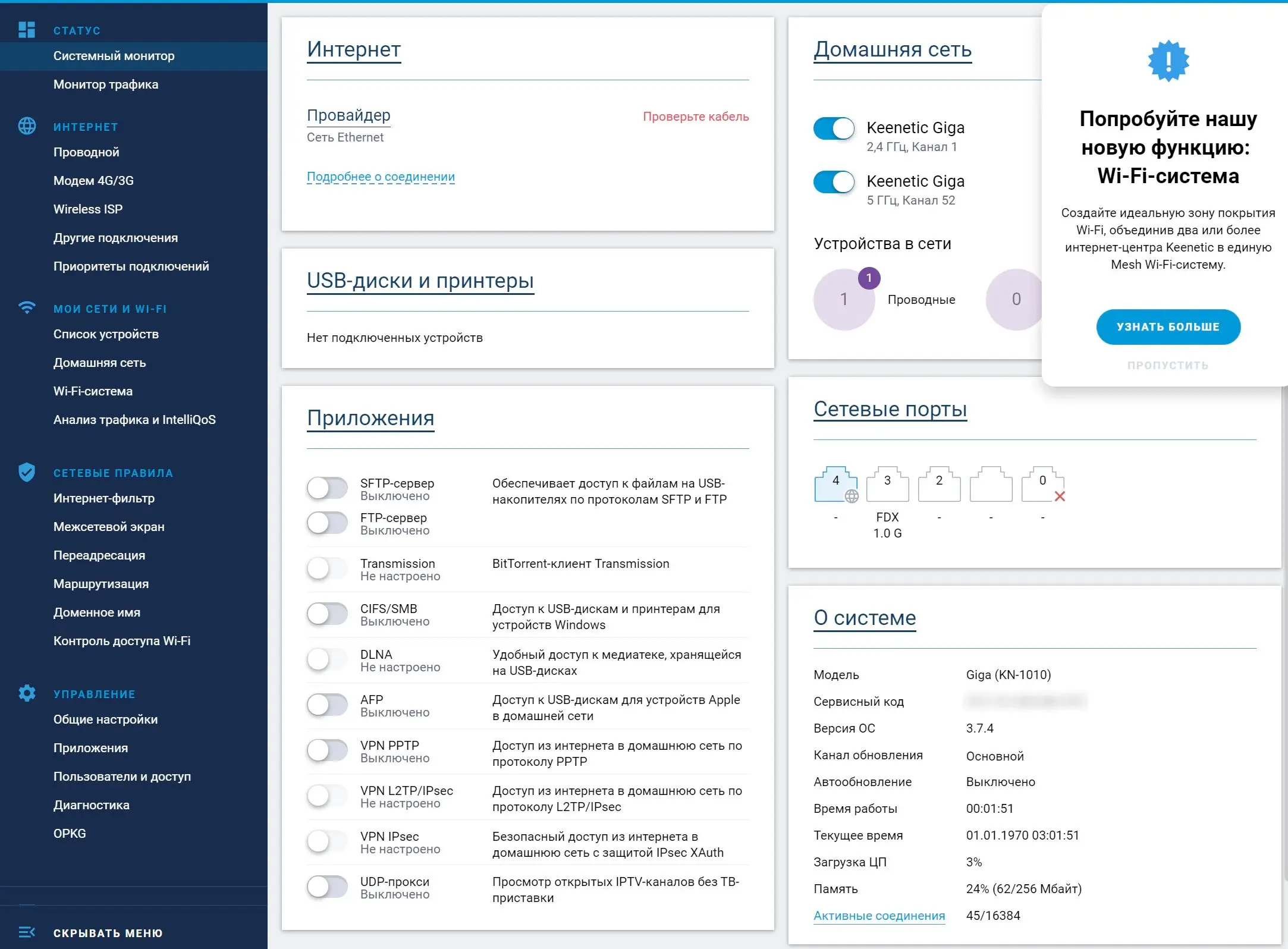
Task: Skip the Wi-Fi system popup
Action: 1168,365
